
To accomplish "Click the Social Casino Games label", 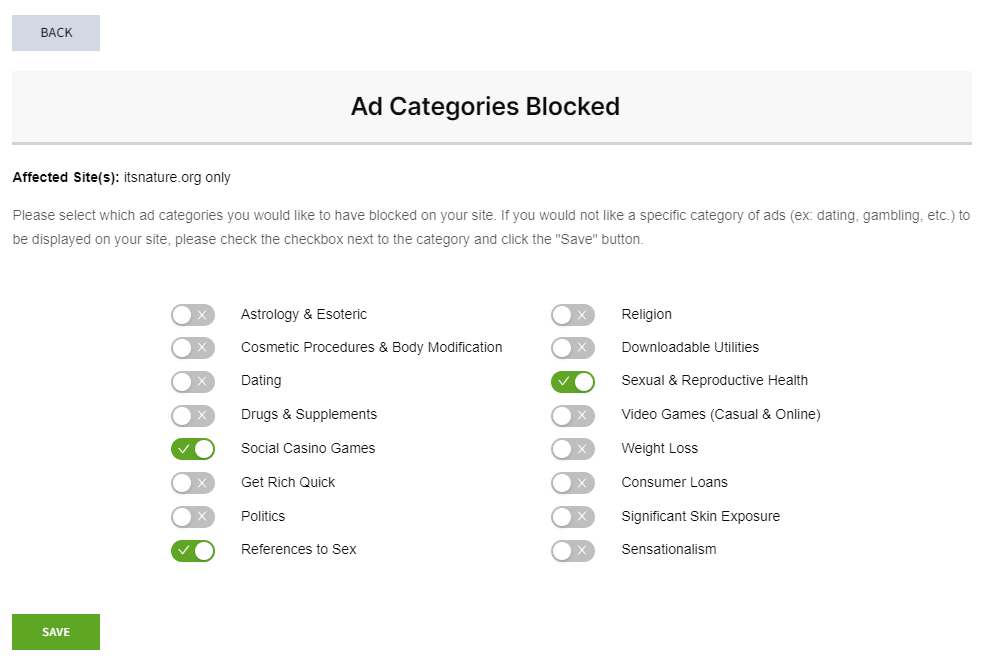I will click(308, 448).
